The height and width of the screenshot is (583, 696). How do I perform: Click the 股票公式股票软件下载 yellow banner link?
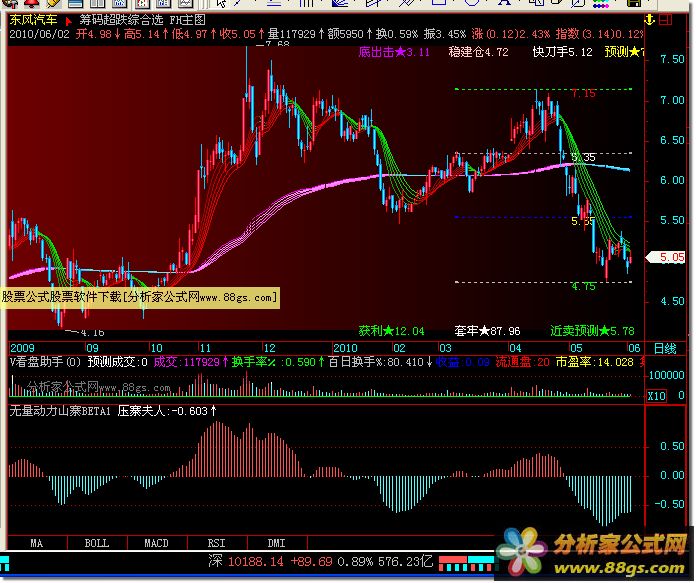(x=139, y=297)
